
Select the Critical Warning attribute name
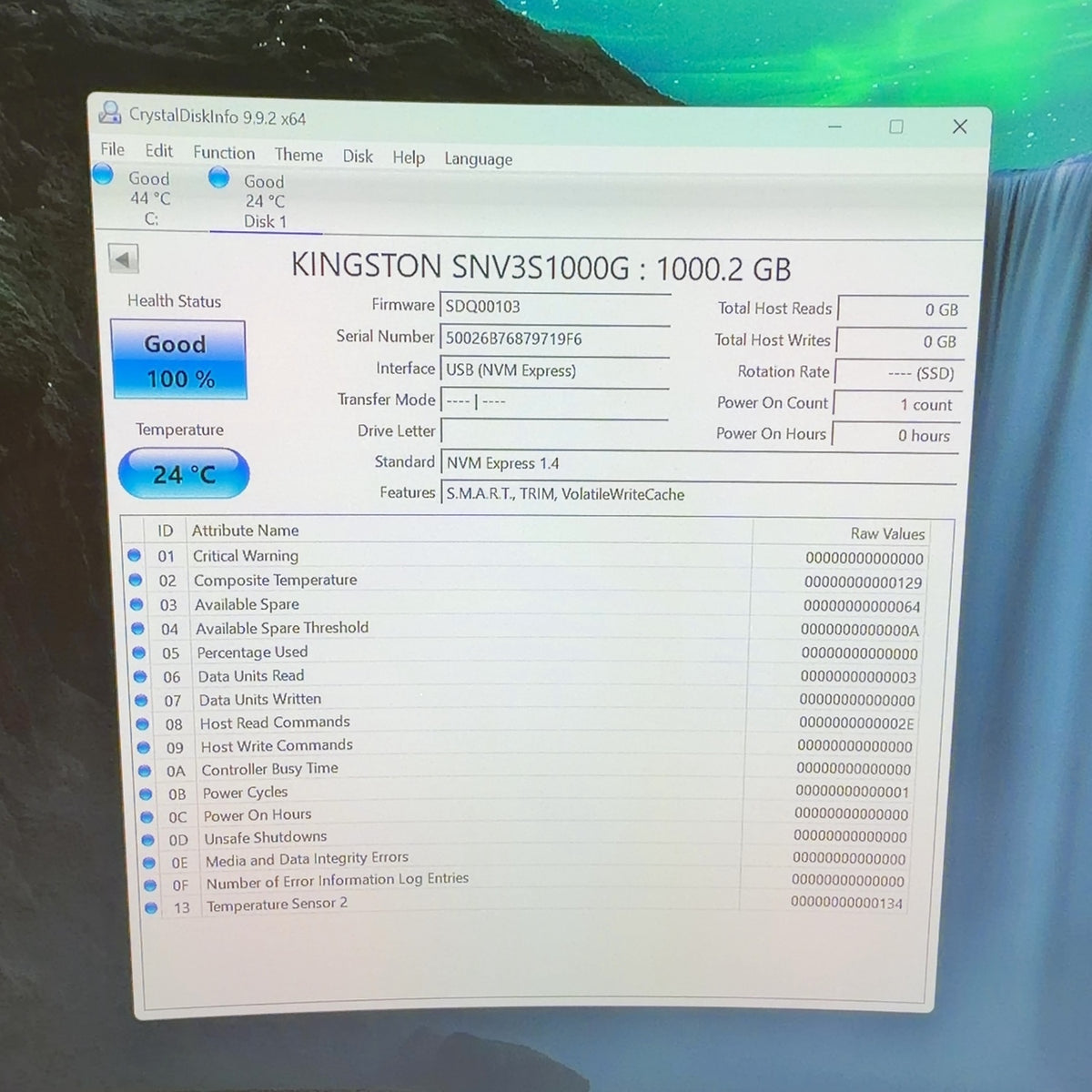246,556
